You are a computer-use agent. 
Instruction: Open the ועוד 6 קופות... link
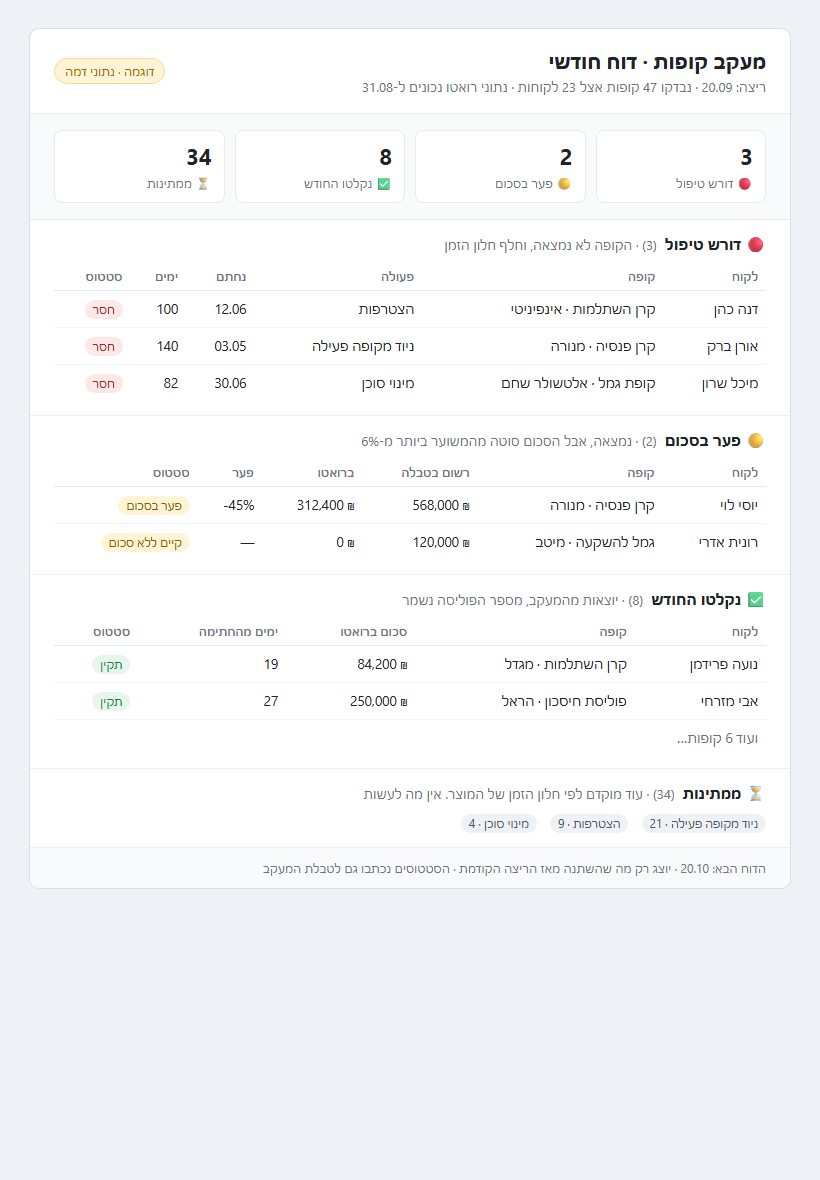[718, 738]
